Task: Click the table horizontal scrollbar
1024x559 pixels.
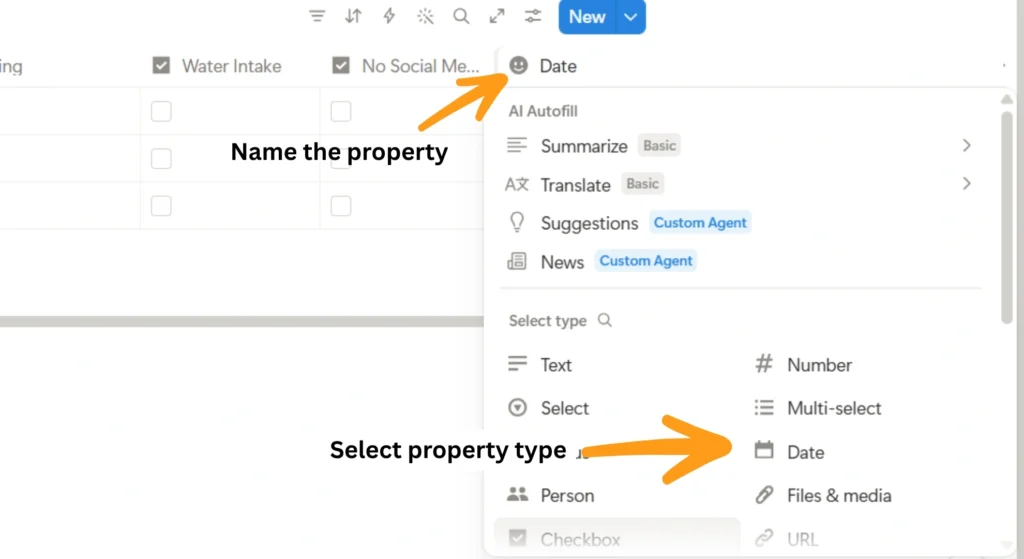Action: pyautogui.click(x=242, y=321)
